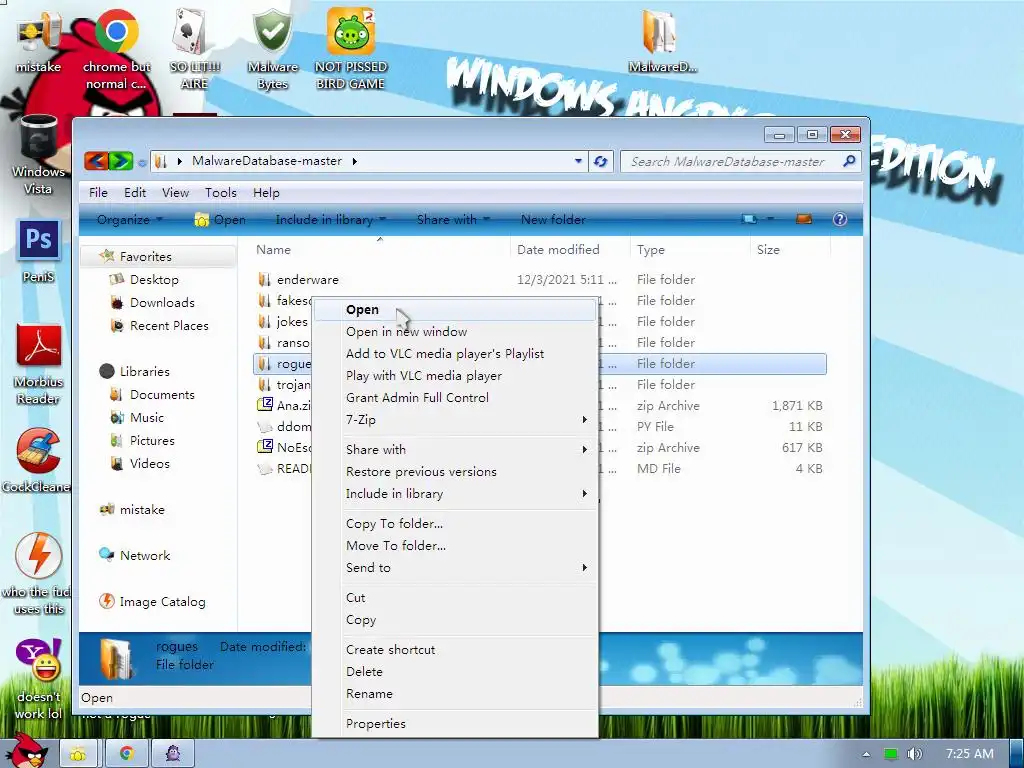Screen dimensions: 1024x768
Task: Sort by the Size column header
Action: (790, 249)
